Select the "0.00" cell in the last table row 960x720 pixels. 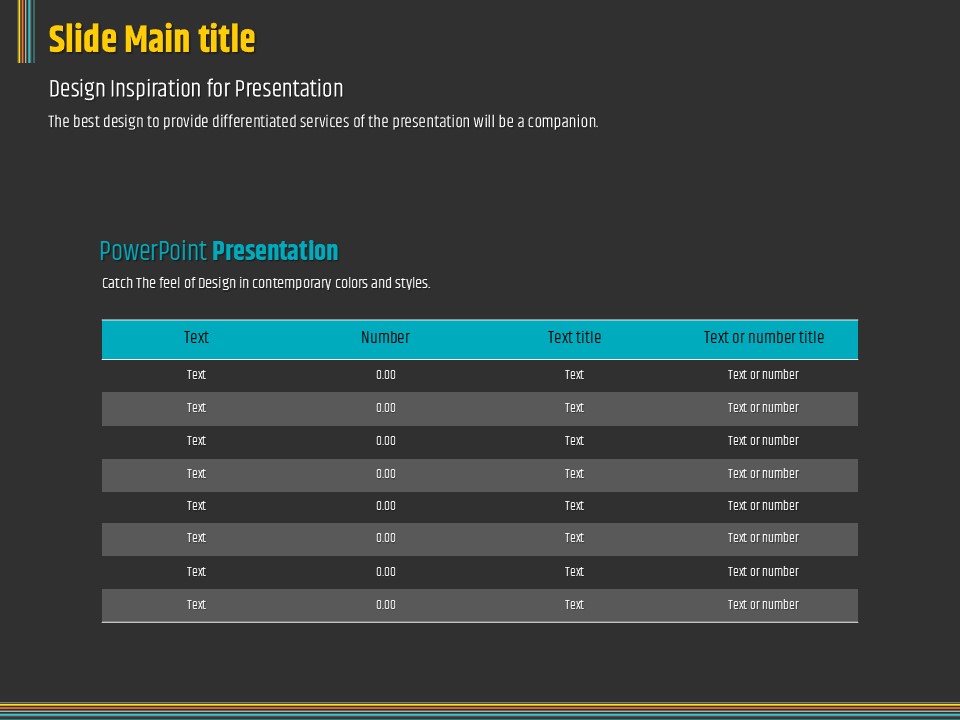385,605
